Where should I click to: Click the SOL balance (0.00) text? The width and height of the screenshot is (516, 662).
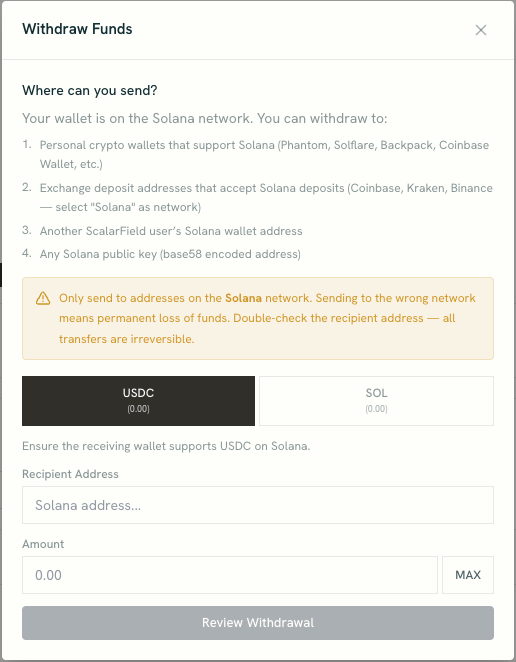pyautogui.click(x=376, y=409)
